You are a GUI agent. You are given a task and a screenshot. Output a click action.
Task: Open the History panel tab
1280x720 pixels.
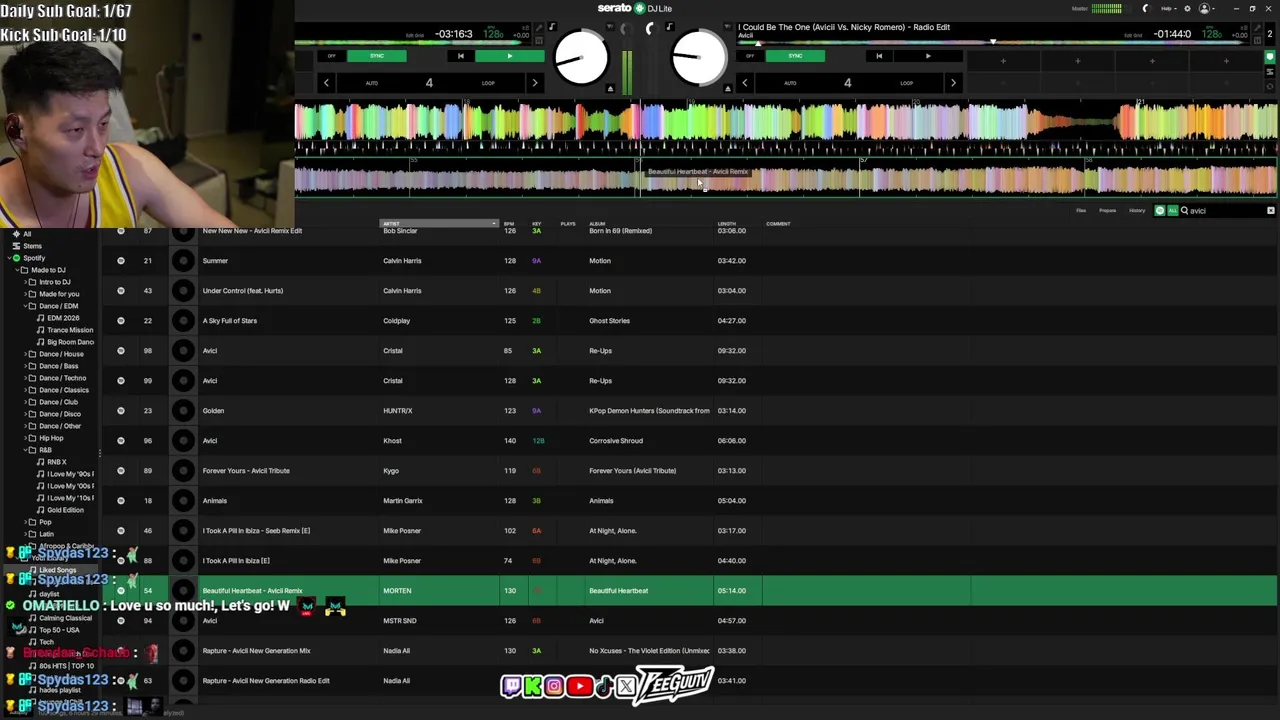tap(1137, 211)
